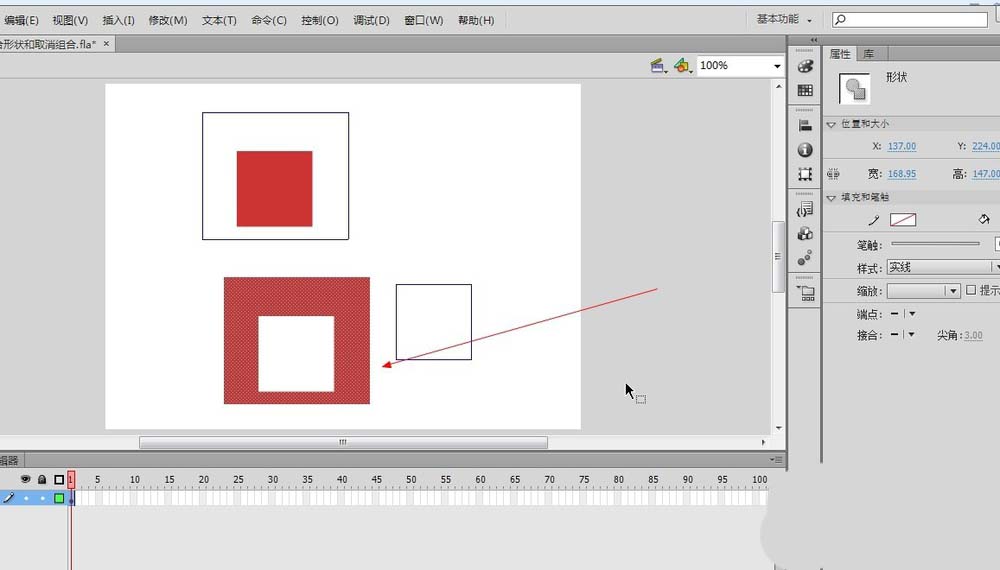The height and width of the screenshot is (570, 1000).
Task: Open the Project panel icon
Action: [806, 293]
